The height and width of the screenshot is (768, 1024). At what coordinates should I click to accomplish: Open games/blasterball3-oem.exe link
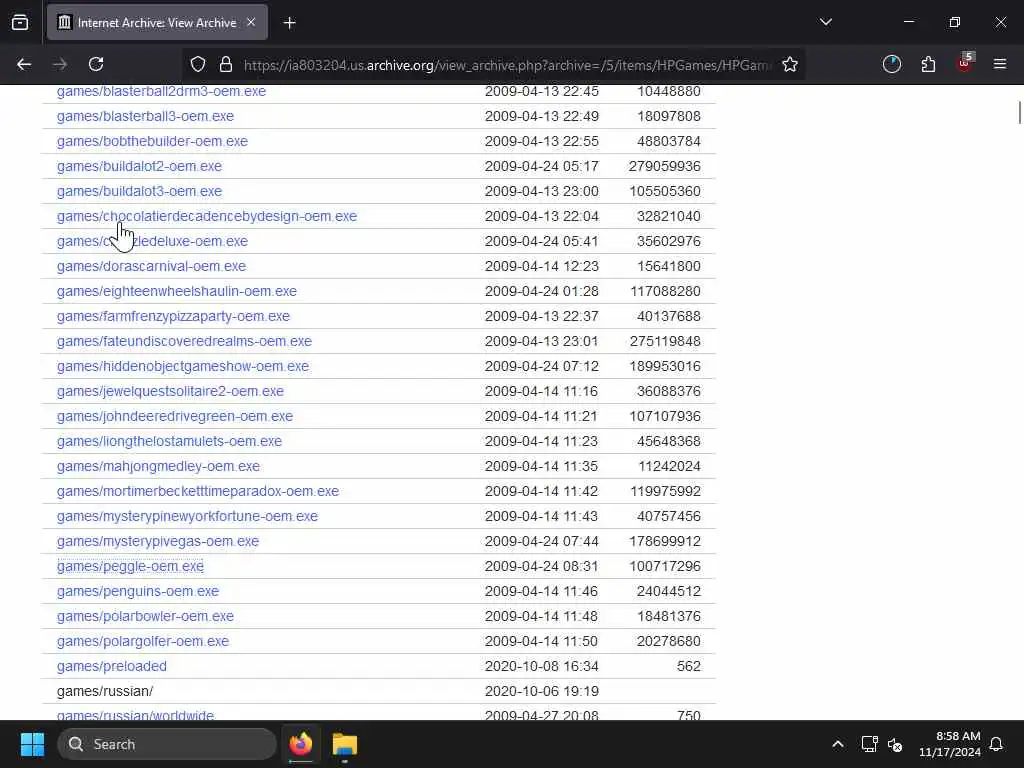(x=145, y=116)
